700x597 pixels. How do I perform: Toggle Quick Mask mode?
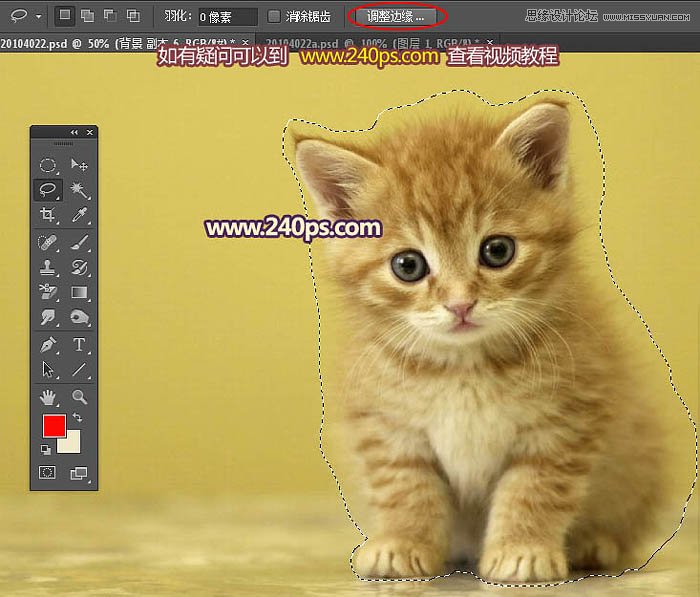(47, 472)
